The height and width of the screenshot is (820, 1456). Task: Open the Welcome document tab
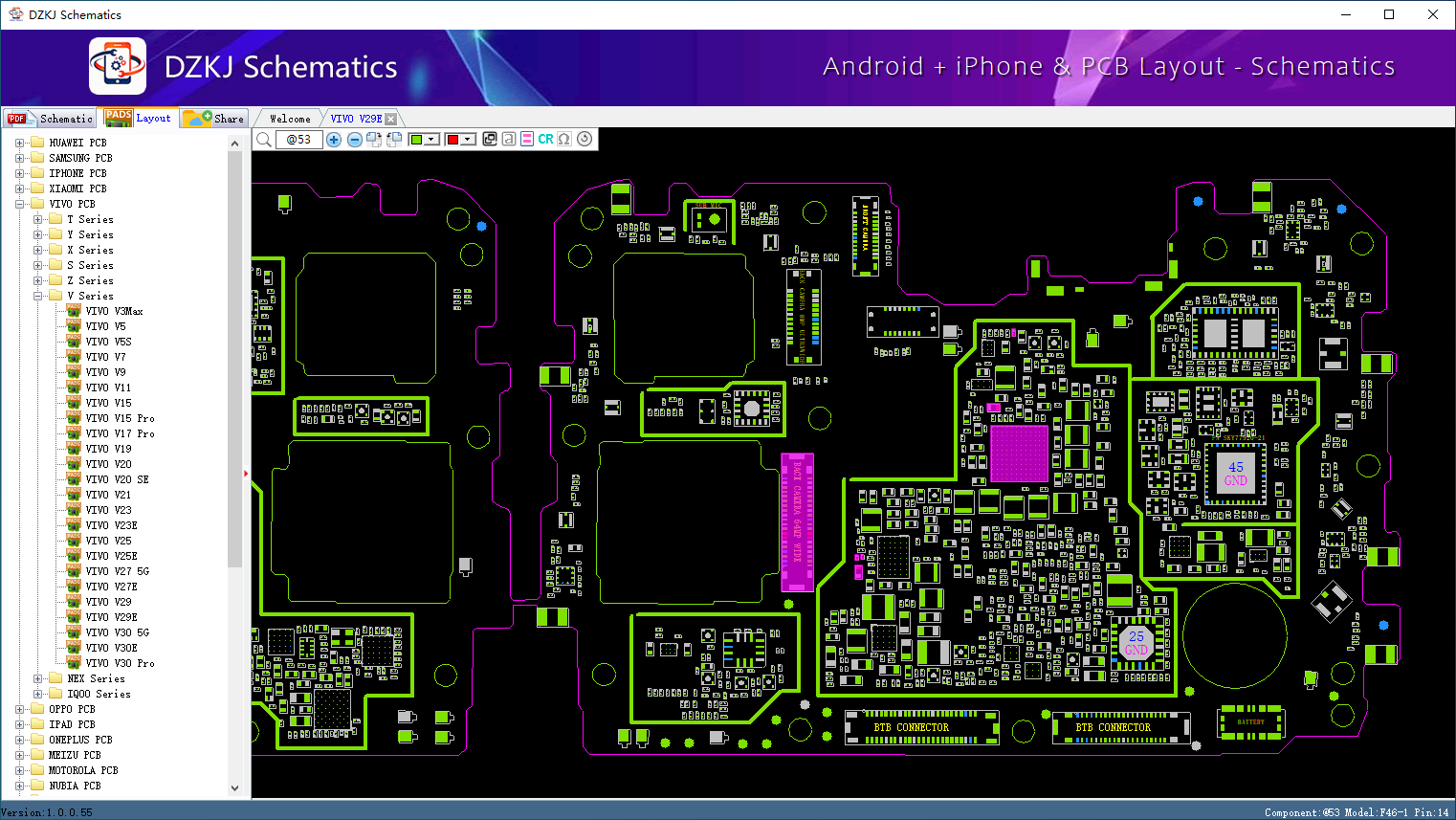pos(290,119)
